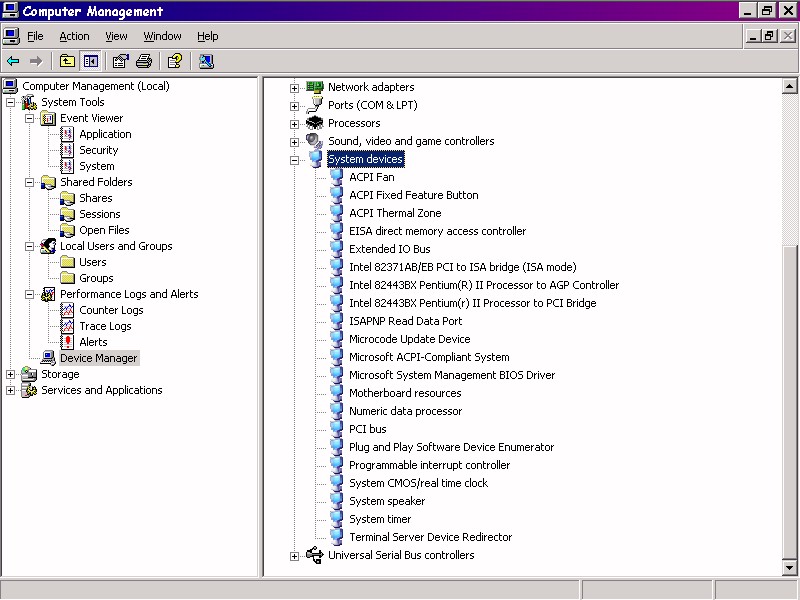800x600 pixels.
Task: Open Properties from the toolbar
Action: point(120,61)
